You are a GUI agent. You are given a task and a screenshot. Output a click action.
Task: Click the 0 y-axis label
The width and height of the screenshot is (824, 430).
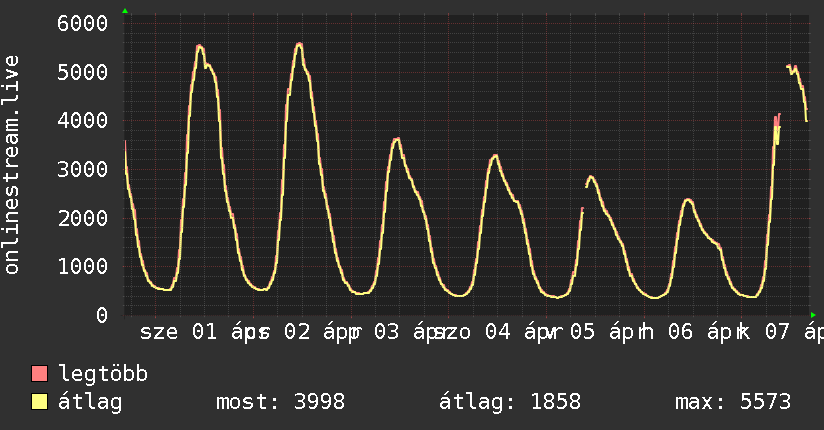tap(102, 315)
